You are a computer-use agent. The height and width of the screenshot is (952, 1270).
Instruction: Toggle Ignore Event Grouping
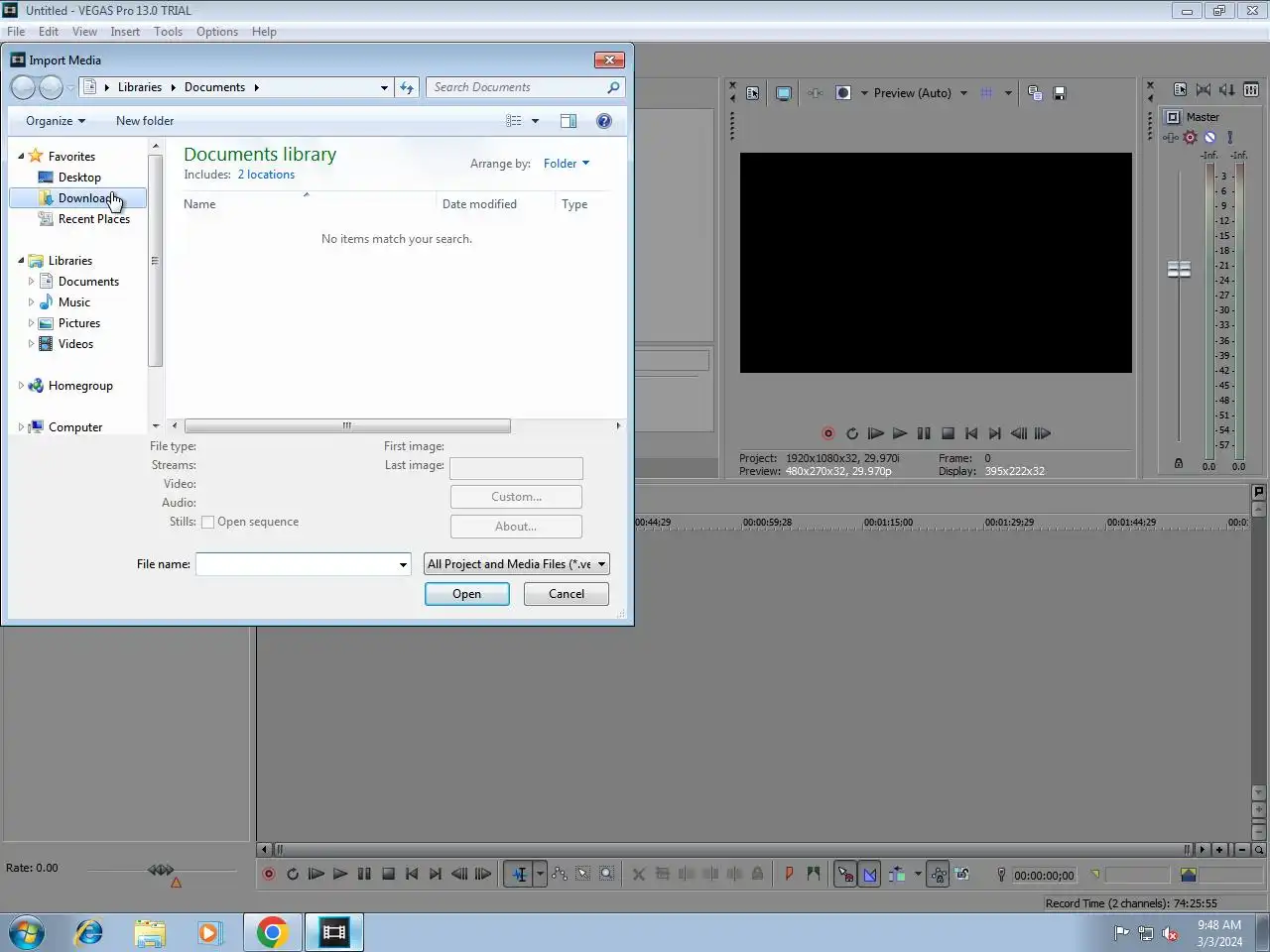(962, 875)
